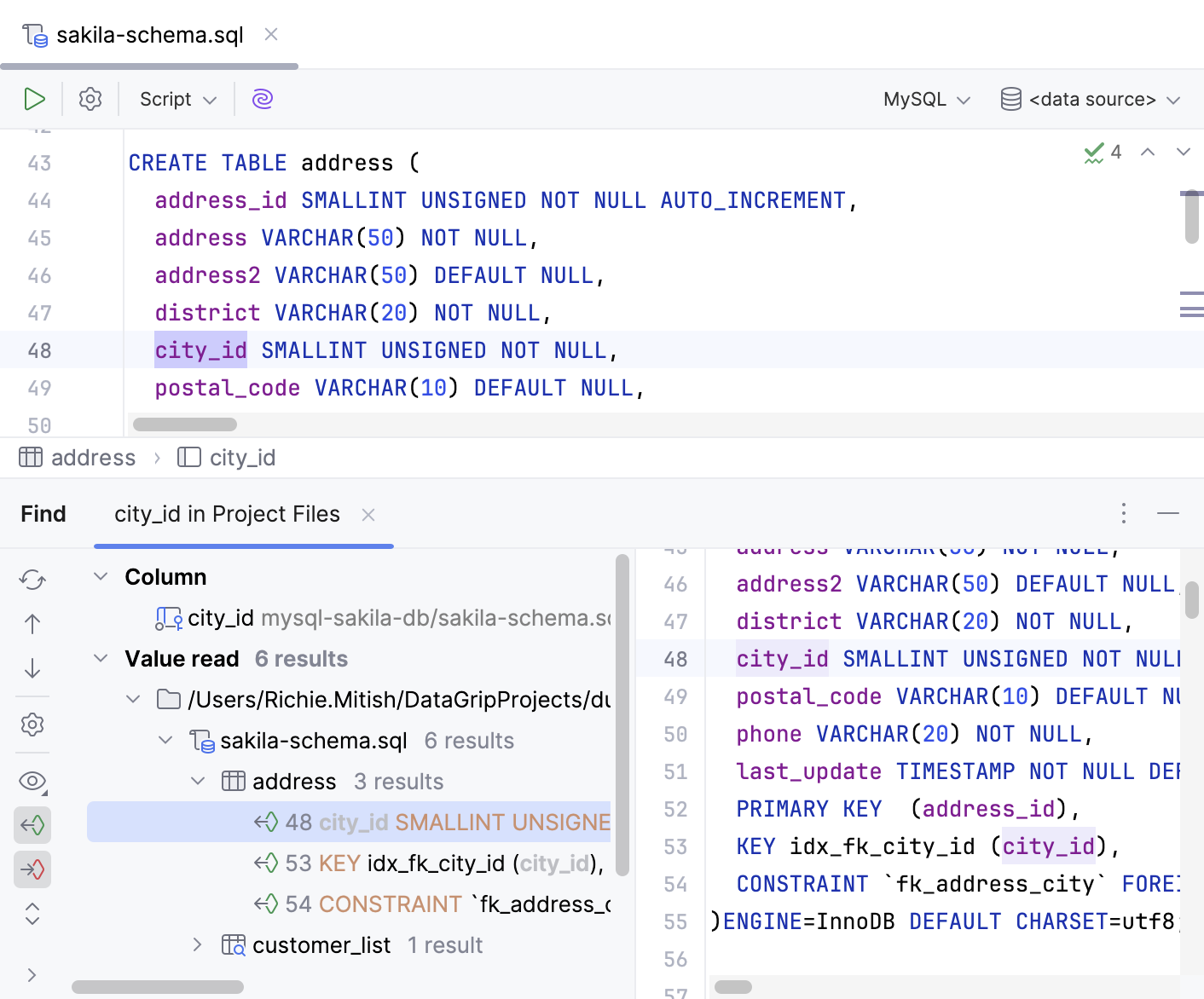Switch to the sakila-schema.sql editor tab
This screenshot has height=999, width=1204.
click(x=136, y=35)
